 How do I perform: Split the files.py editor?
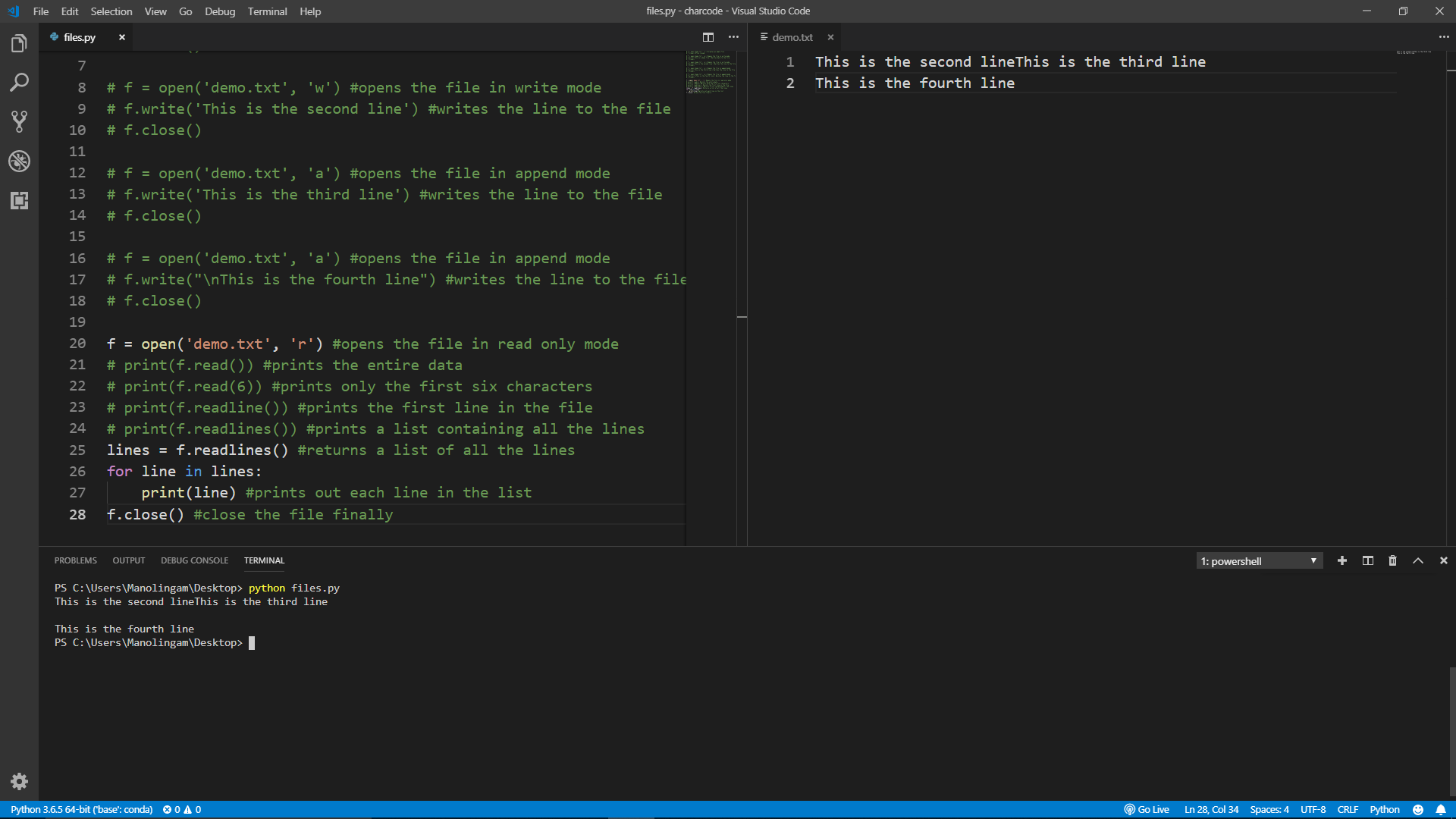[708, 36]
